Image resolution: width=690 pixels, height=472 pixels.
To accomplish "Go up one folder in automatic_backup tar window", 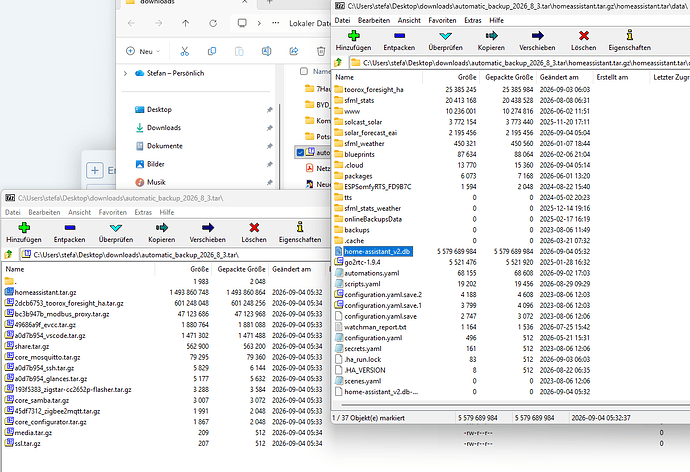I will tap(8, 254).
